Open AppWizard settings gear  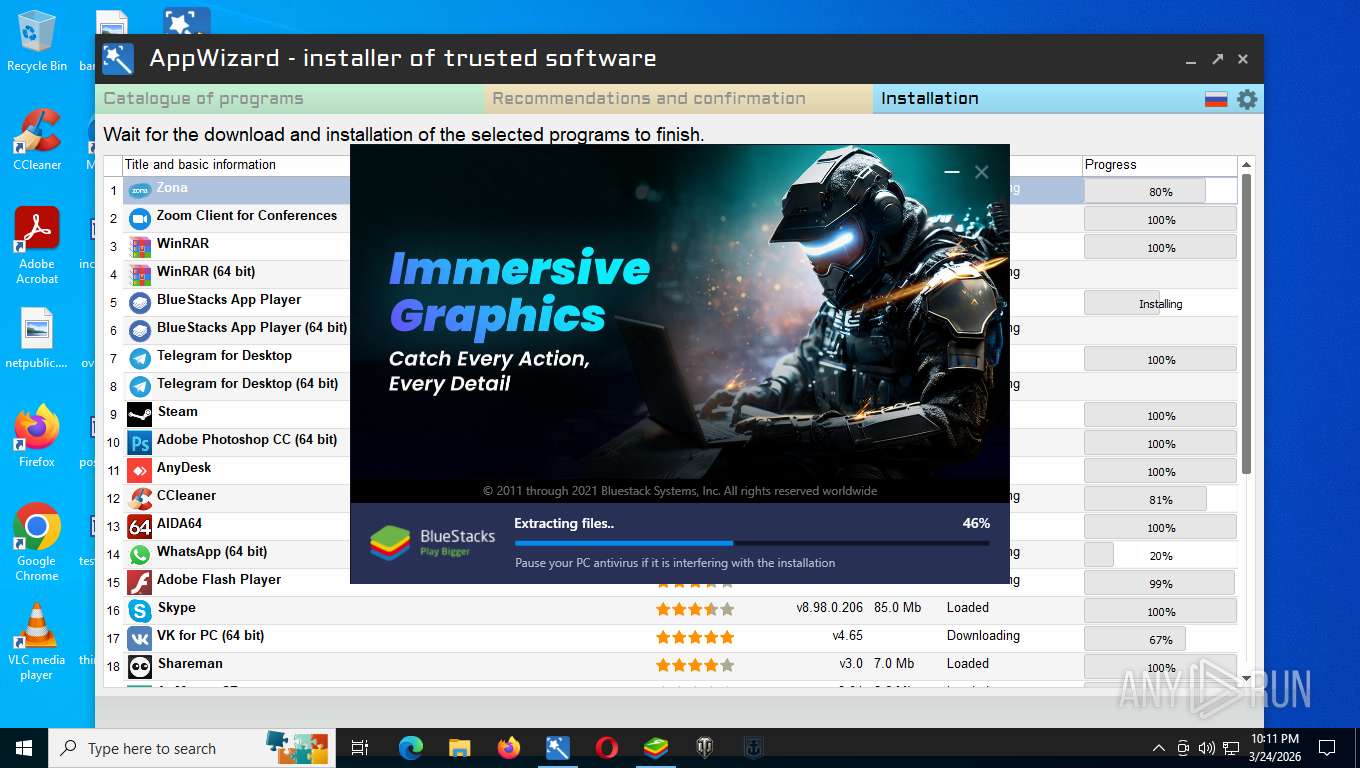click(1246, 99)
